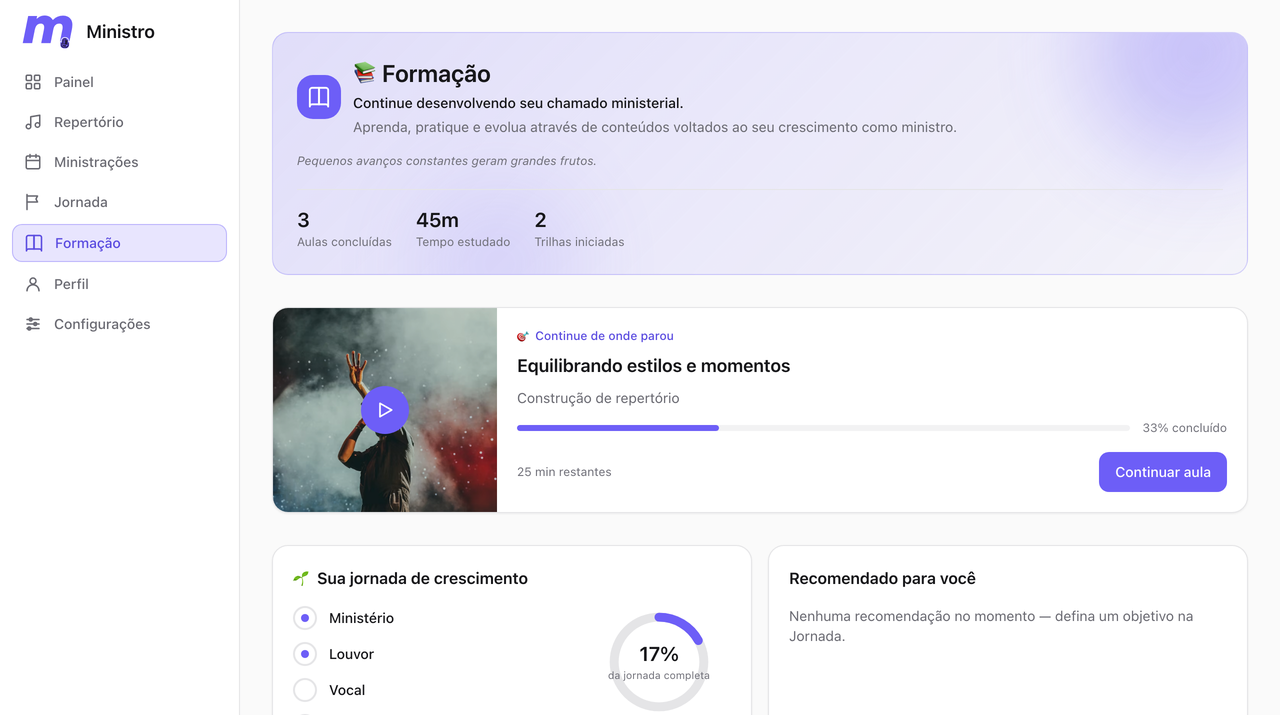Open the Equilibrando estilos e momentos lesson title
1280x715 pixels.
654,366
